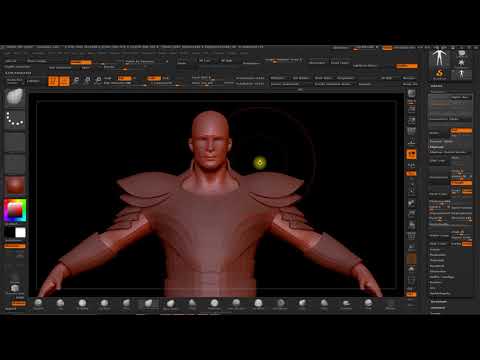Select the white human figure tool thumbnail
Screen dimensions: 480x360
pyautogui.click(x=439, y=58)
